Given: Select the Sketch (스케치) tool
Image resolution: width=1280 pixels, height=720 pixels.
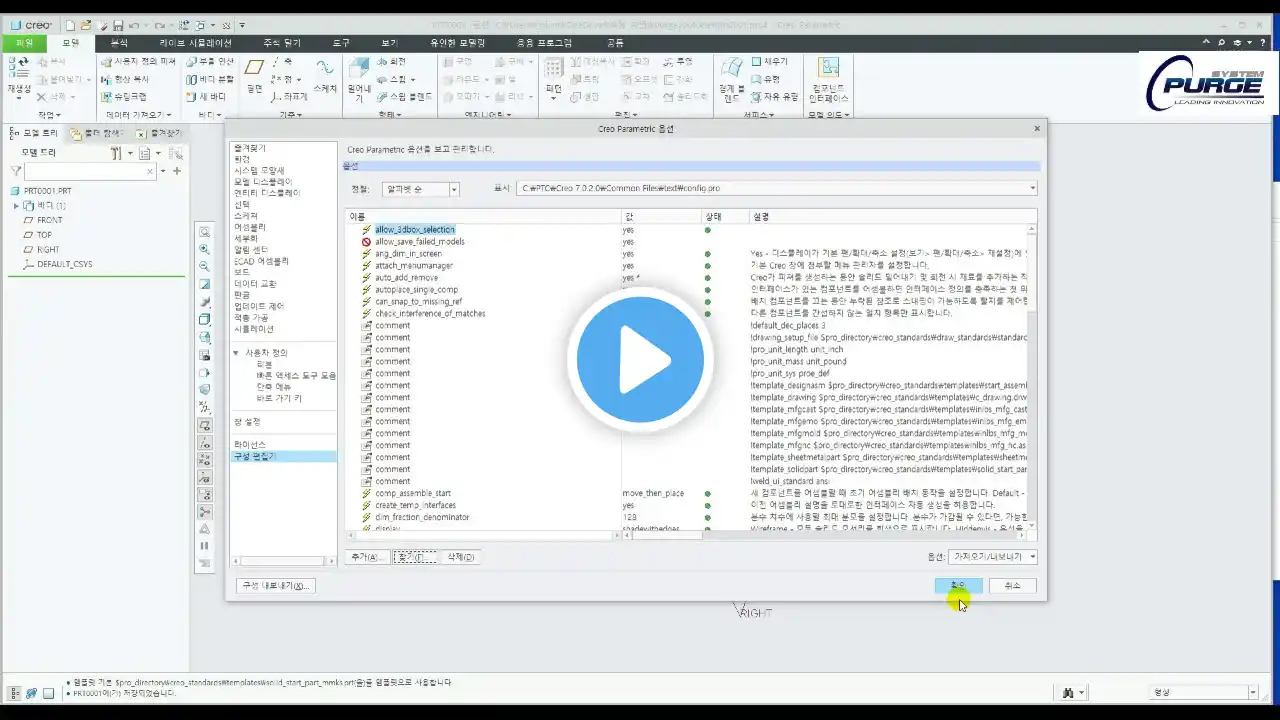Looking at the screenshot, I should [x=325, y=76].
